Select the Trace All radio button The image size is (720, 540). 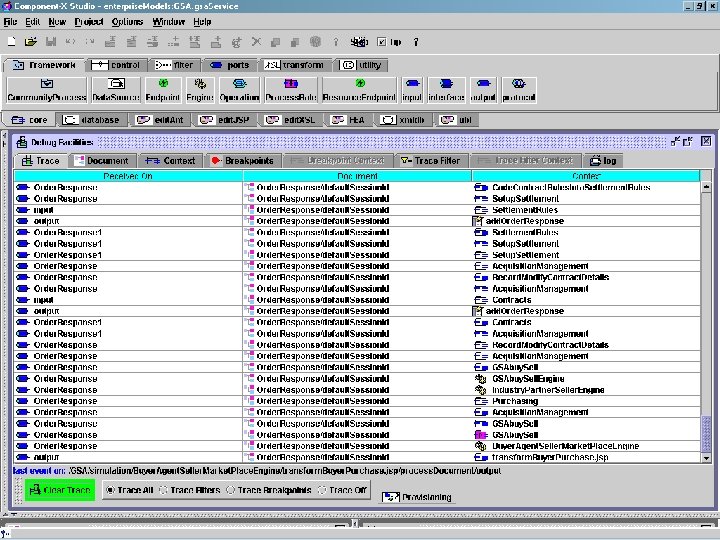(110, 490)
